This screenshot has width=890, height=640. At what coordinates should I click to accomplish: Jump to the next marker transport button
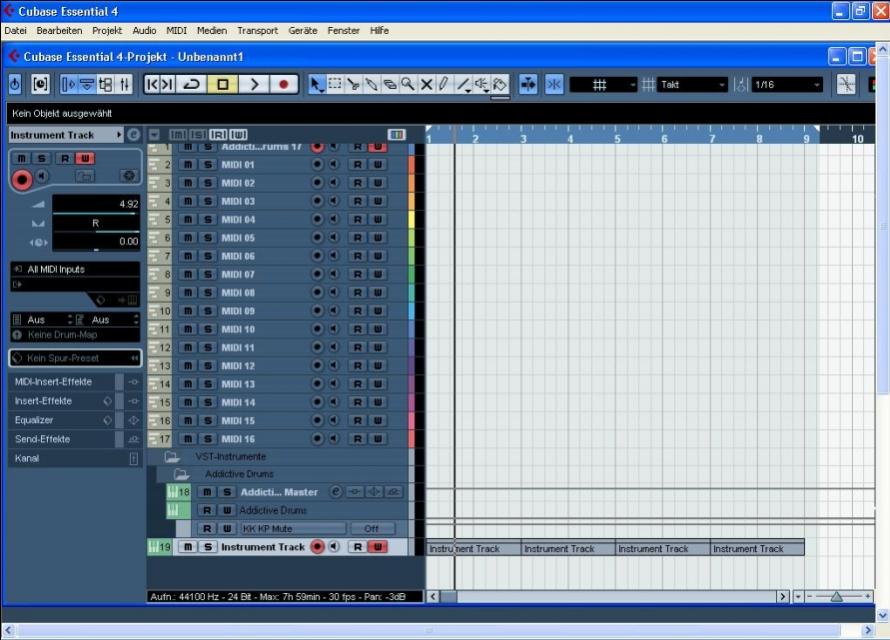tap(167, 85)
